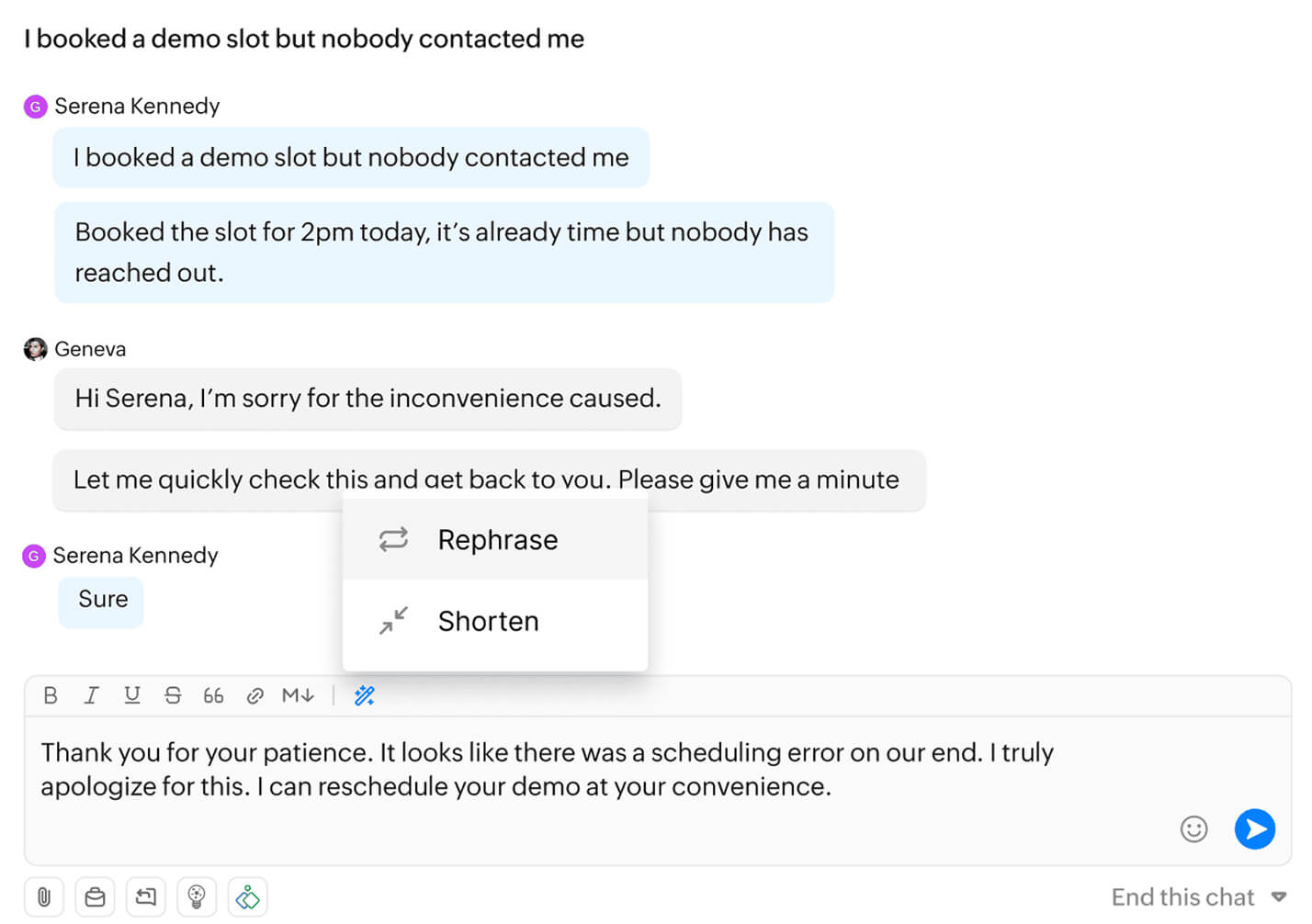Viewport: 1312px width, 924px height.
Task: Send the typed reply with the arrow button
Action: pos(1255,829)
